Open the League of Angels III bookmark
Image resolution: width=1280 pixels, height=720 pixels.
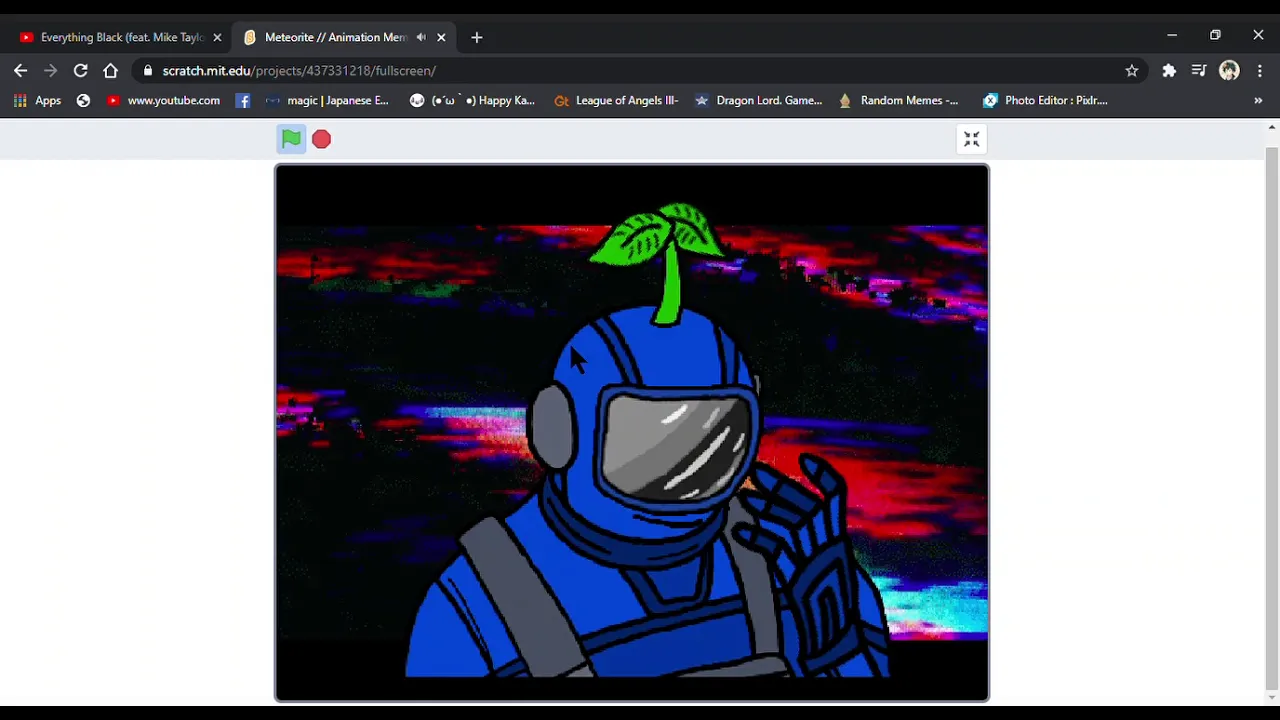(x=616, y=100)
